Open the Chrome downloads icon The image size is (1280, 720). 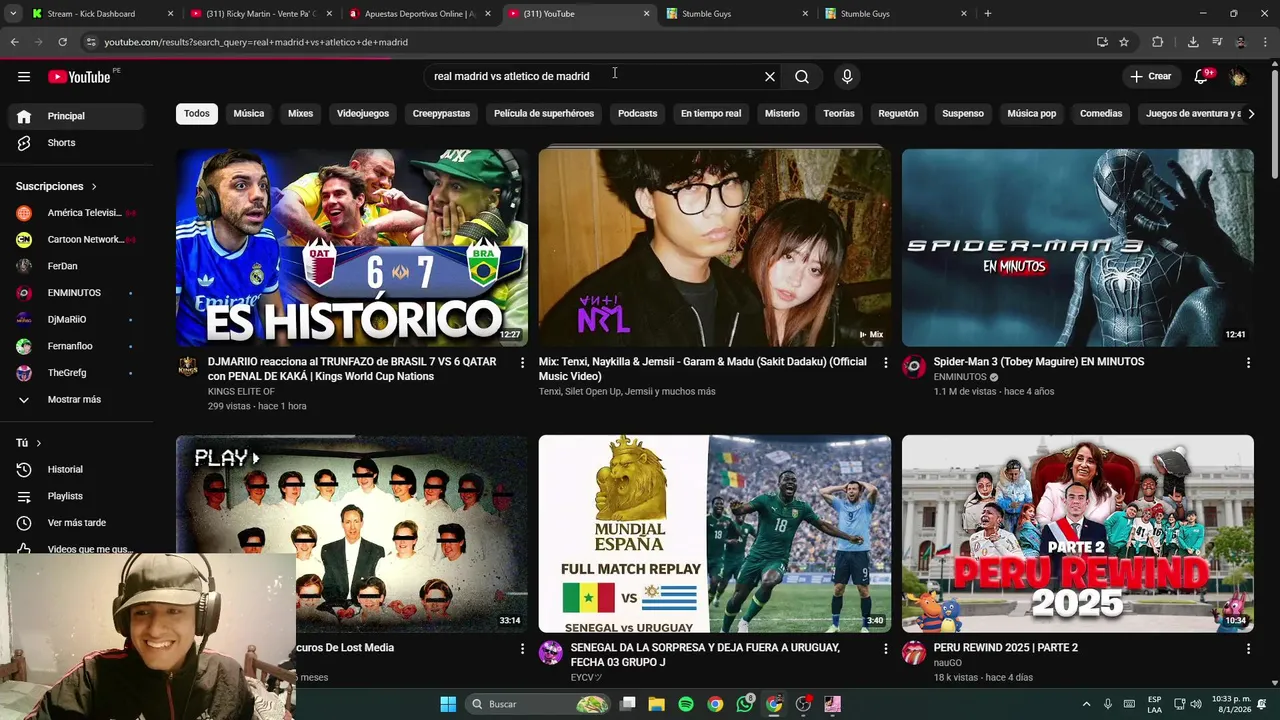1193,42
